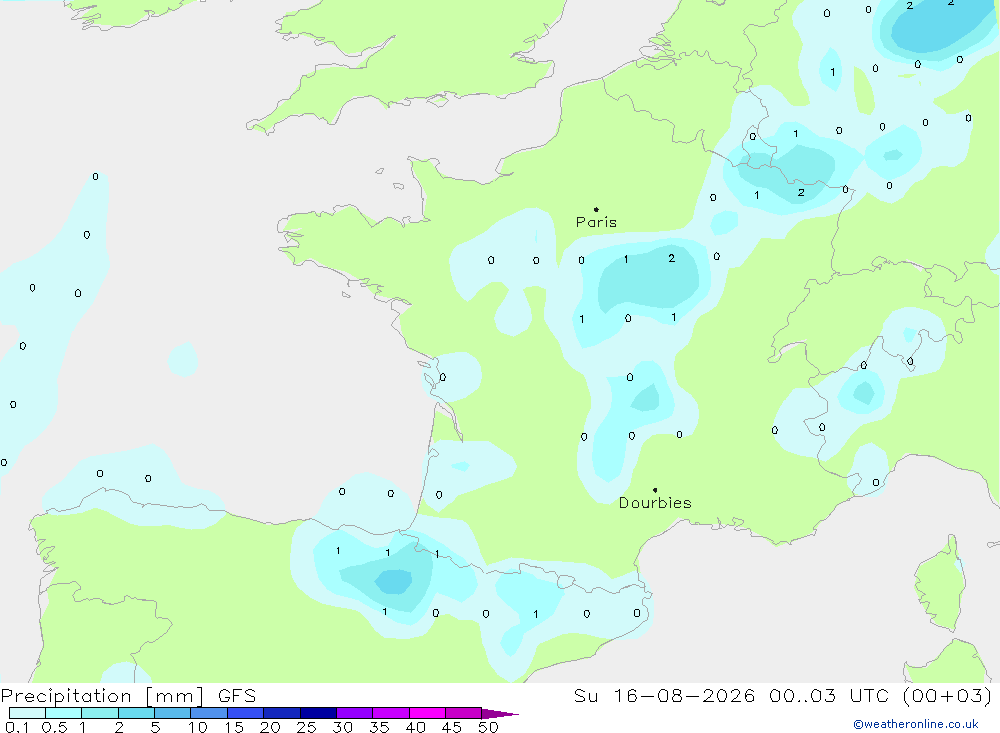The height and width of the screenshot is (733, 1000).
Task: Click the Paris city label
Action: 596,222
